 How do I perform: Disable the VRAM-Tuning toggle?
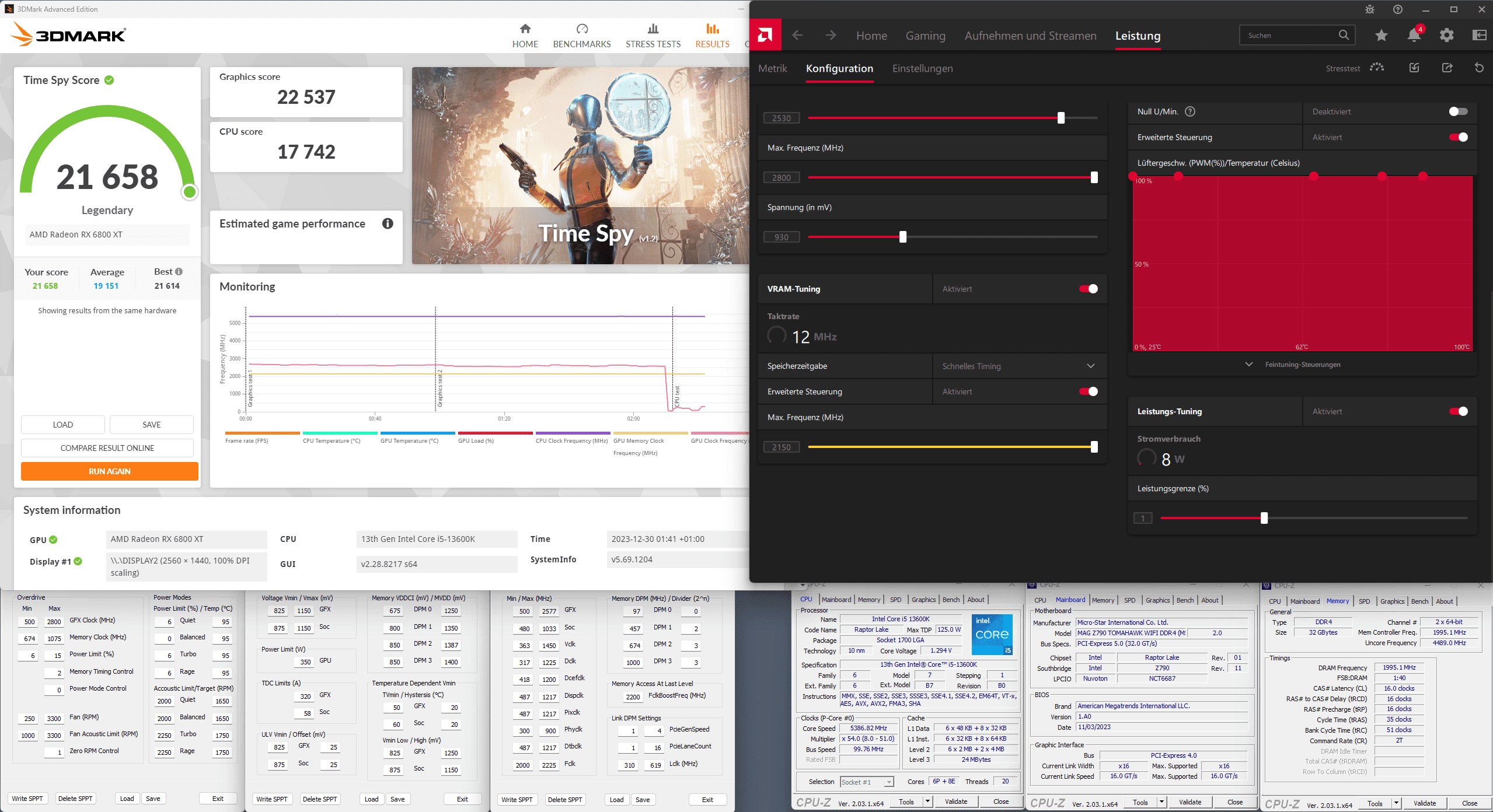pos(1089,289)
